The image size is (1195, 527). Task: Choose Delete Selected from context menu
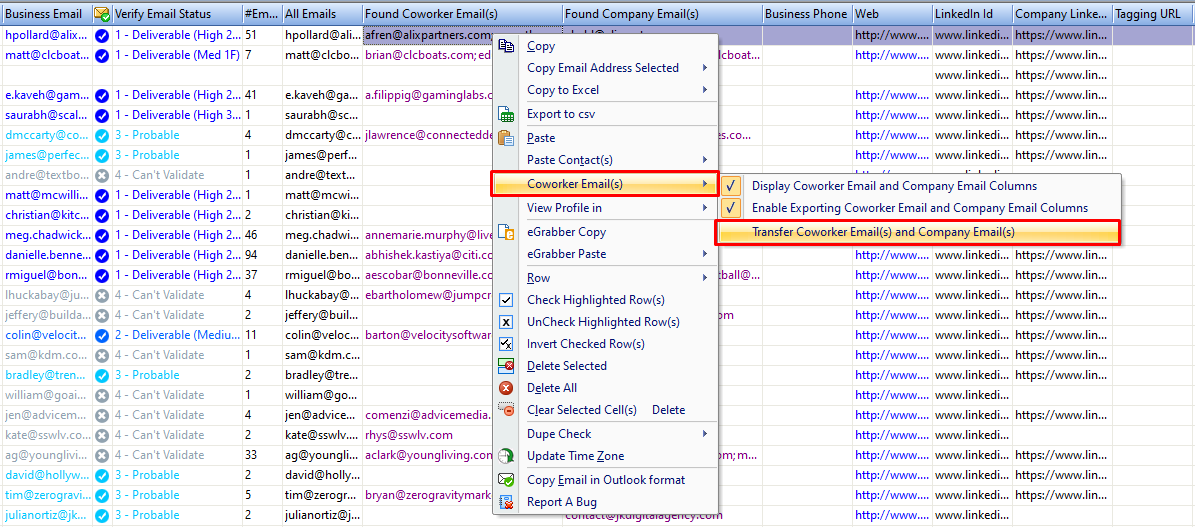click(x=567, y=366)
